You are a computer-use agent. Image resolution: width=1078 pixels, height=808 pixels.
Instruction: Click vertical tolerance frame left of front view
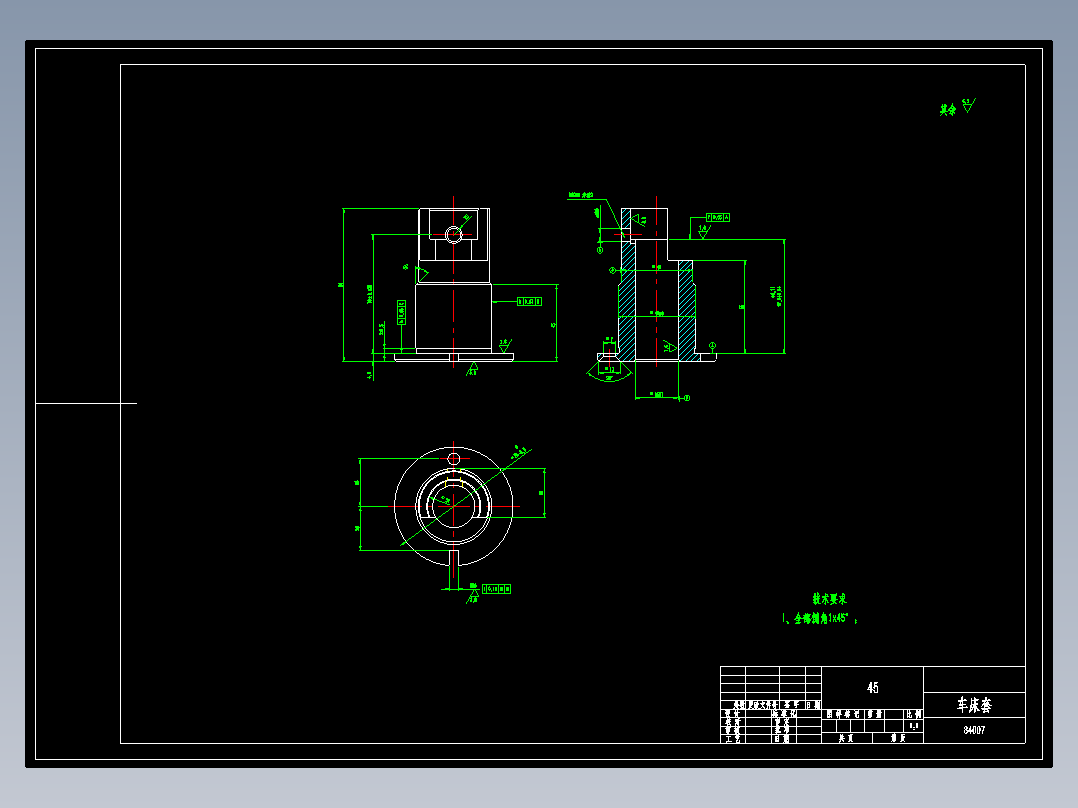point(402,312)
